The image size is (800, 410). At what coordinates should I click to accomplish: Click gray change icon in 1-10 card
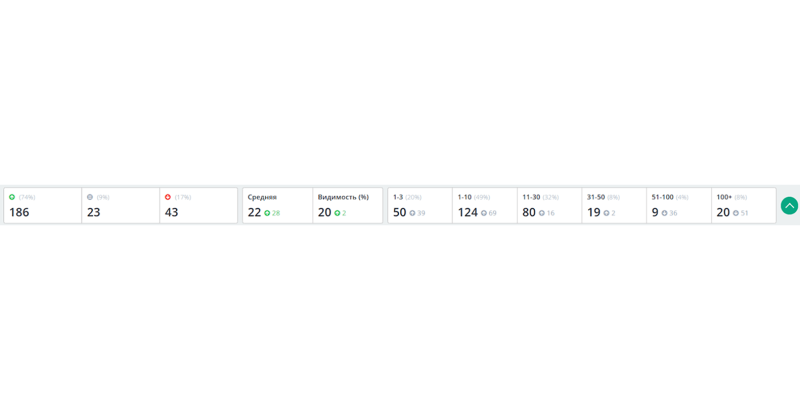(484, 213)
